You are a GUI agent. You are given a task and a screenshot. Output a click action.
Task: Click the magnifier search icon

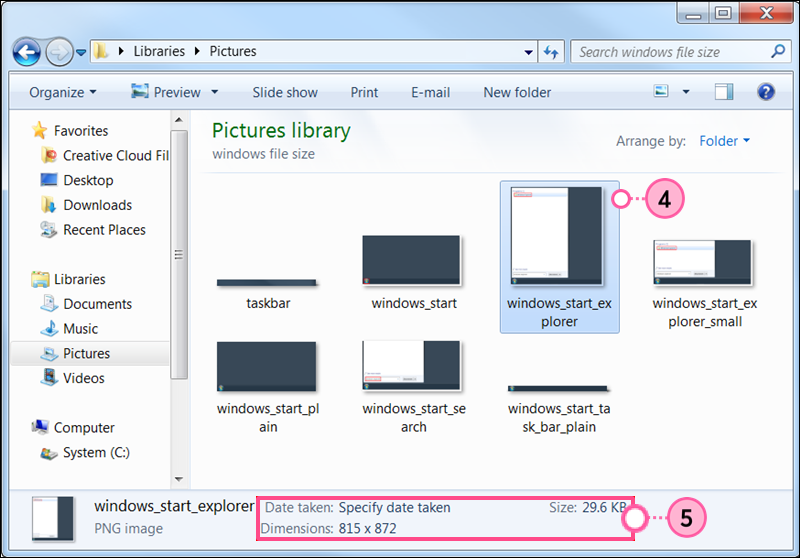(x=778, y=52)
